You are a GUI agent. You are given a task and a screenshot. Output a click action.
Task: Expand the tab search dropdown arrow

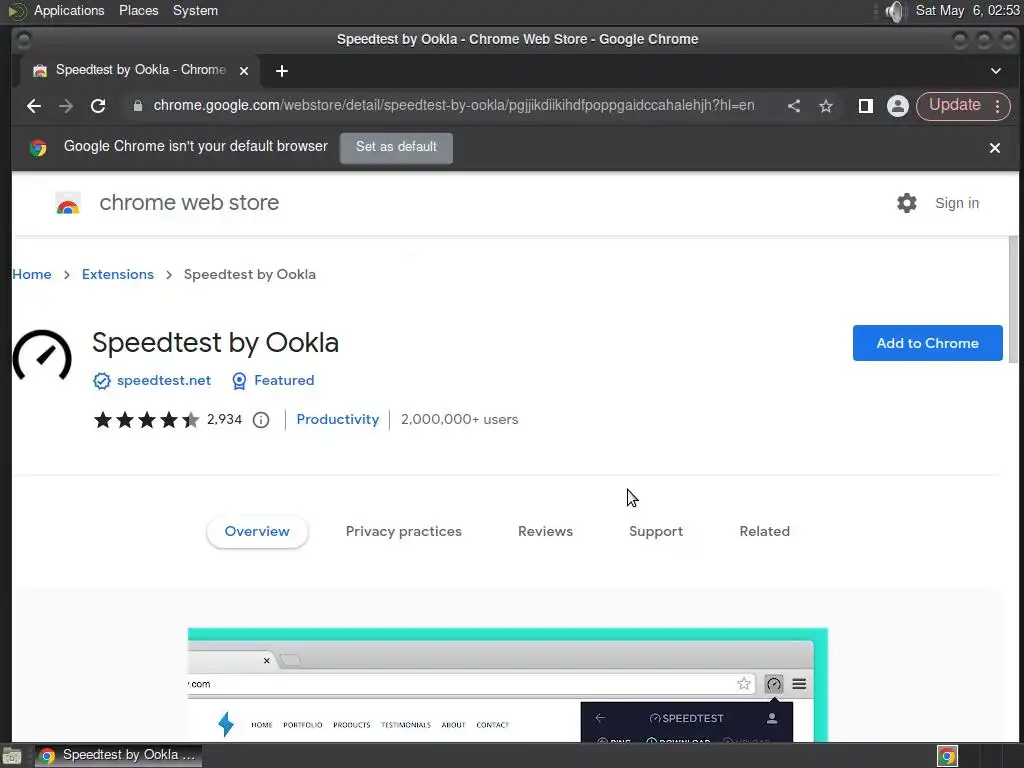point(996,71)
